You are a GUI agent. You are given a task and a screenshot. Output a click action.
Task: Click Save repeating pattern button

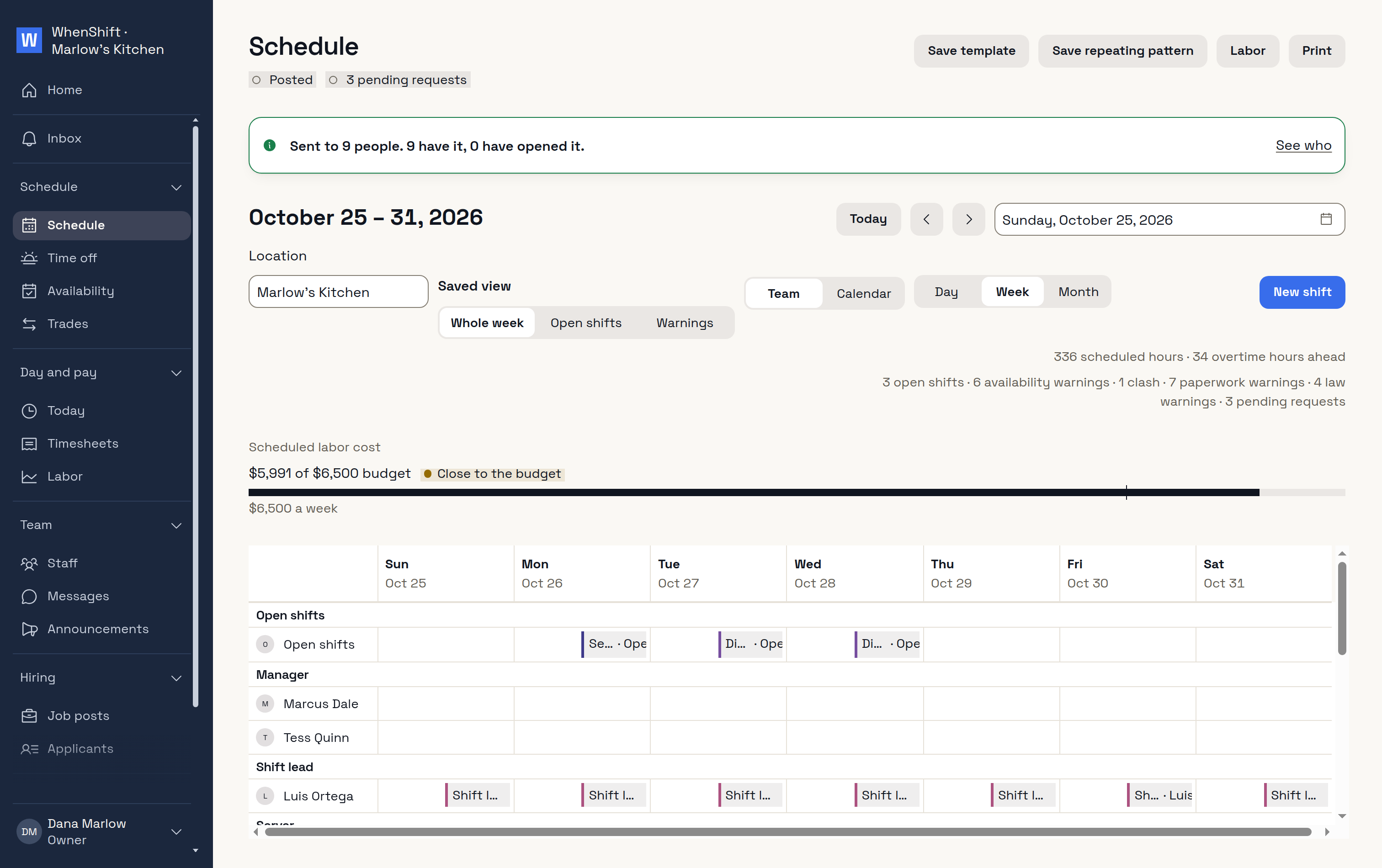[x=1122, y=51]
